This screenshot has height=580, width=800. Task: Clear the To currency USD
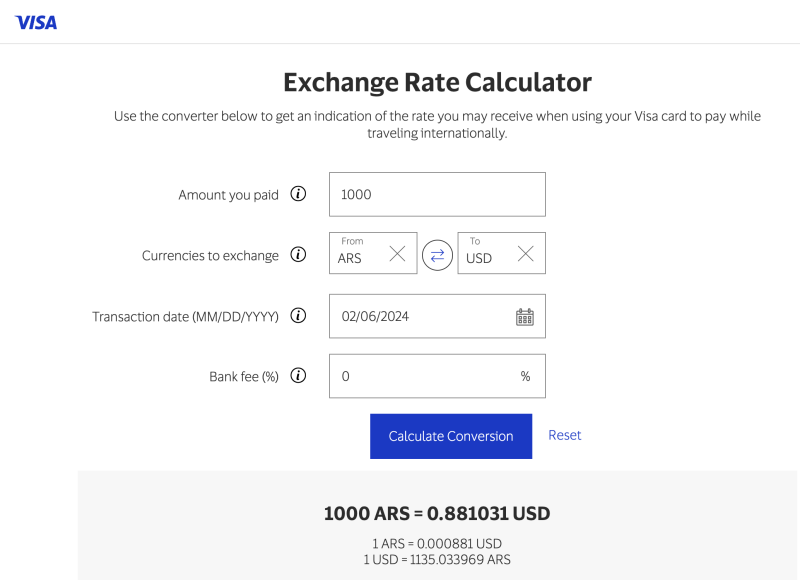point(525,254)
